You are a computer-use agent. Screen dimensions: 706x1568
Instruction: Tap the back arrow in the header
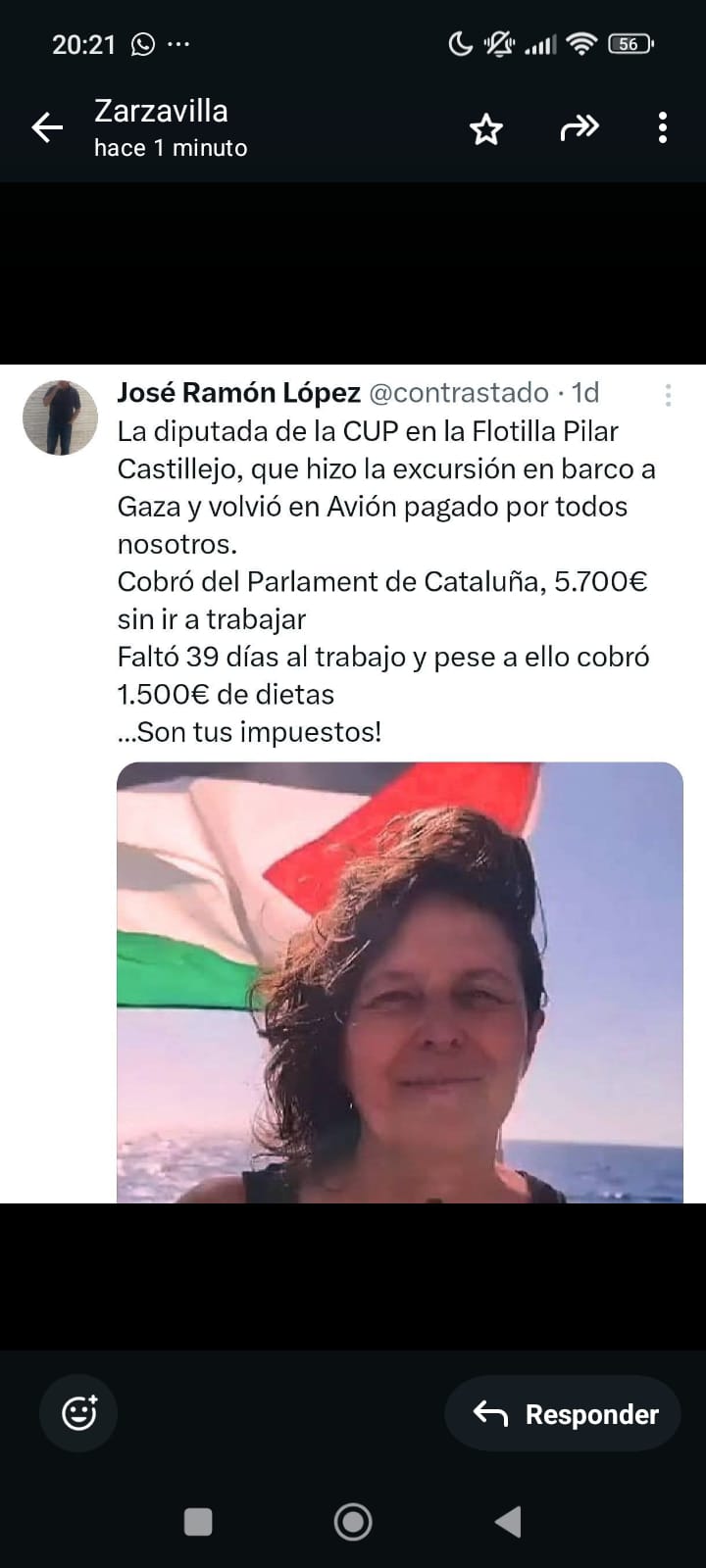(47, 127)
